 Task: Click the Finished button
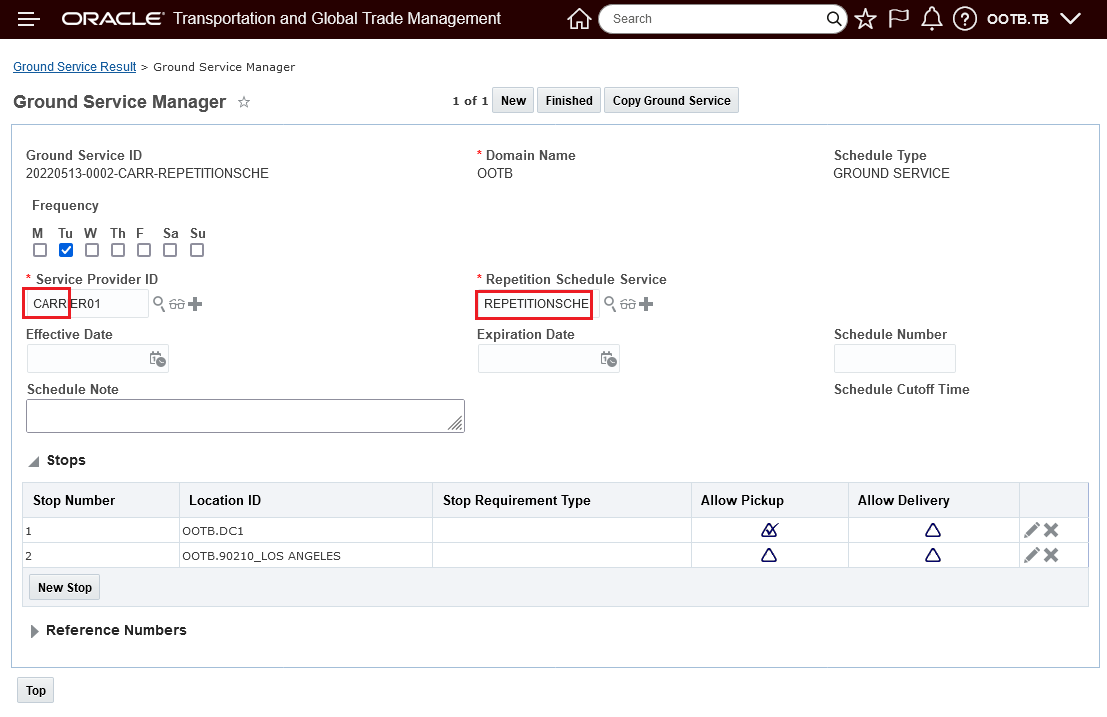pyautogui.click(x=569, y=101)
